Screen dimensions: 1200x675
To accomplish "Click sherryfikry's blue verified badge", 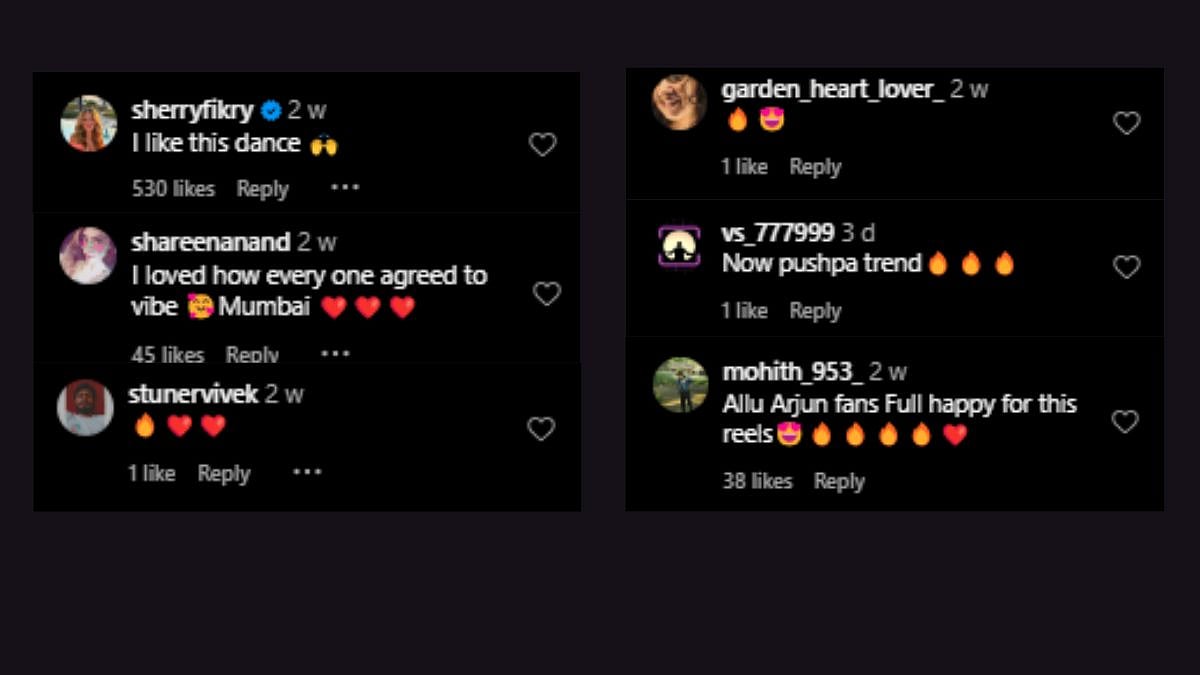I will [271, 110].
